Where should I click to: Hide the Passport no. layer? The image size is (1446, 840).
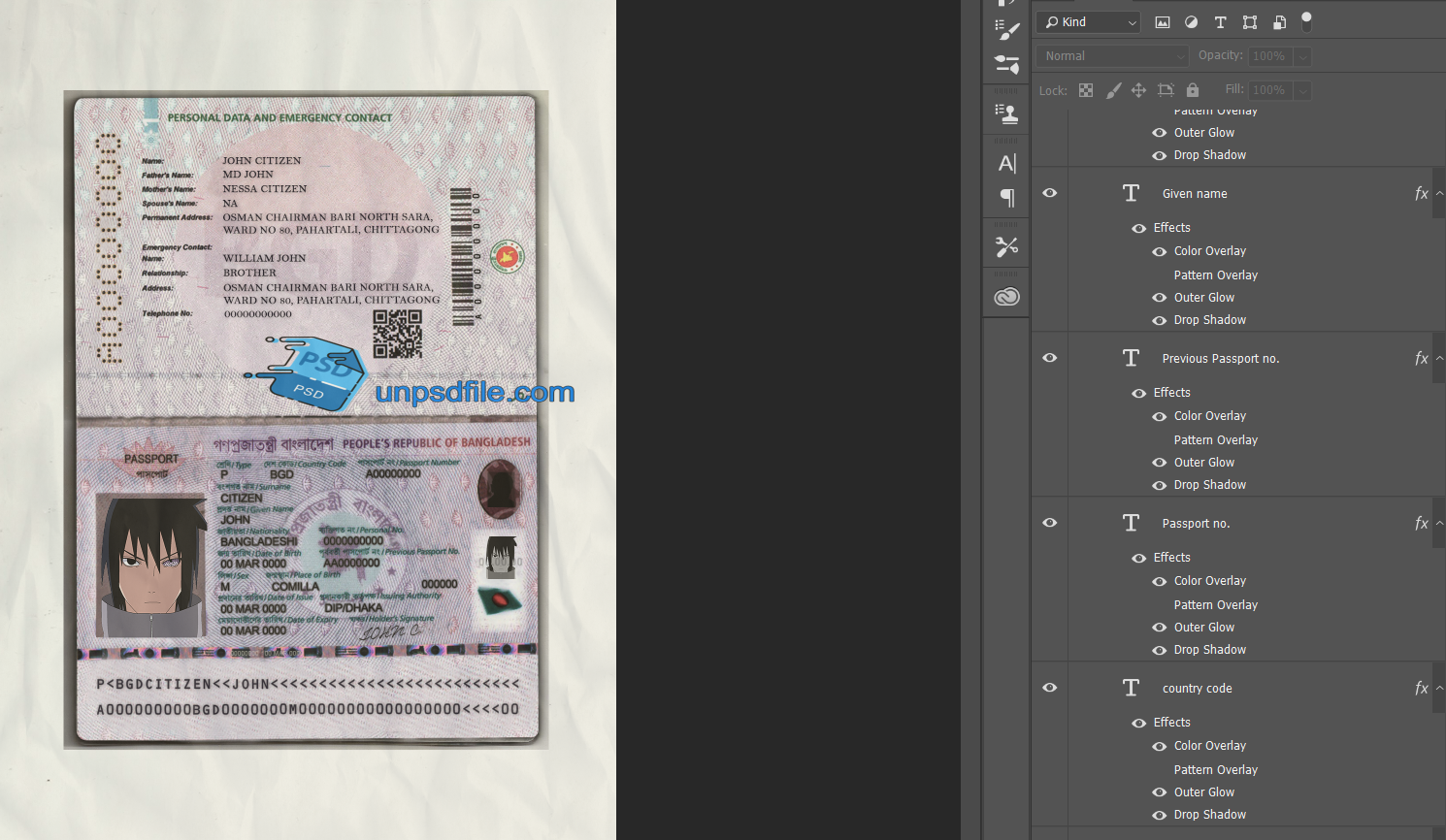(x=1050, y=523)
